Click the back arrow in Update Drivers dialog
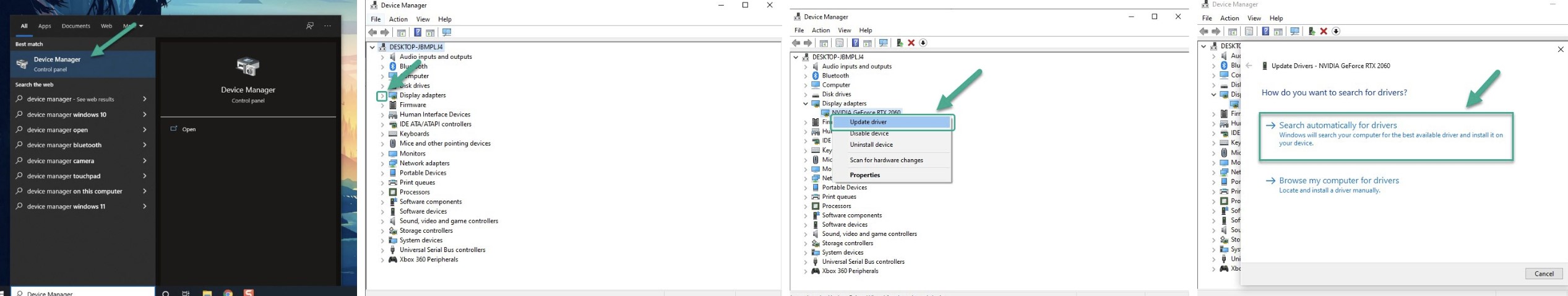This screenshot has width=1568, height=296. coord(1249,66)
